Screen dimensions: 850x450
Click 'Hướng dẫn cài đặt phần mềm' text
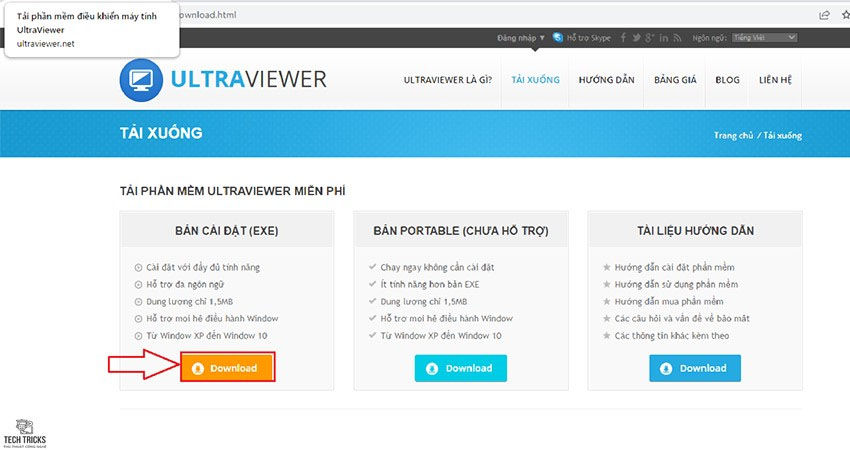[674, 267]
